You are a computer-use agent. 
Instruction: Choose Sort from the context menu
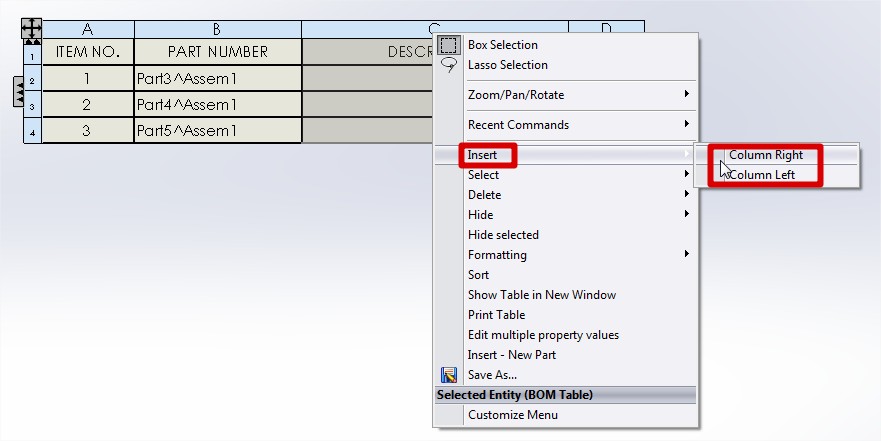click(x=479, y=275)
